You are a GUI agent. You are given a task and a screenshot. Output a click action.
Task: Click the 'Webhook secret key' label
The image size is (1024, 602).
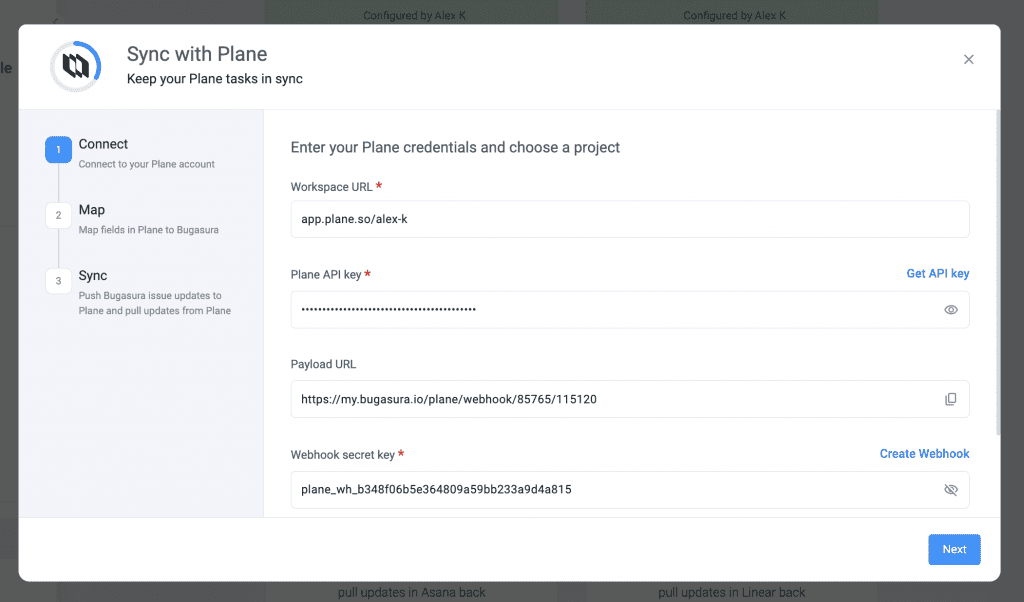[x=342, y=454]
